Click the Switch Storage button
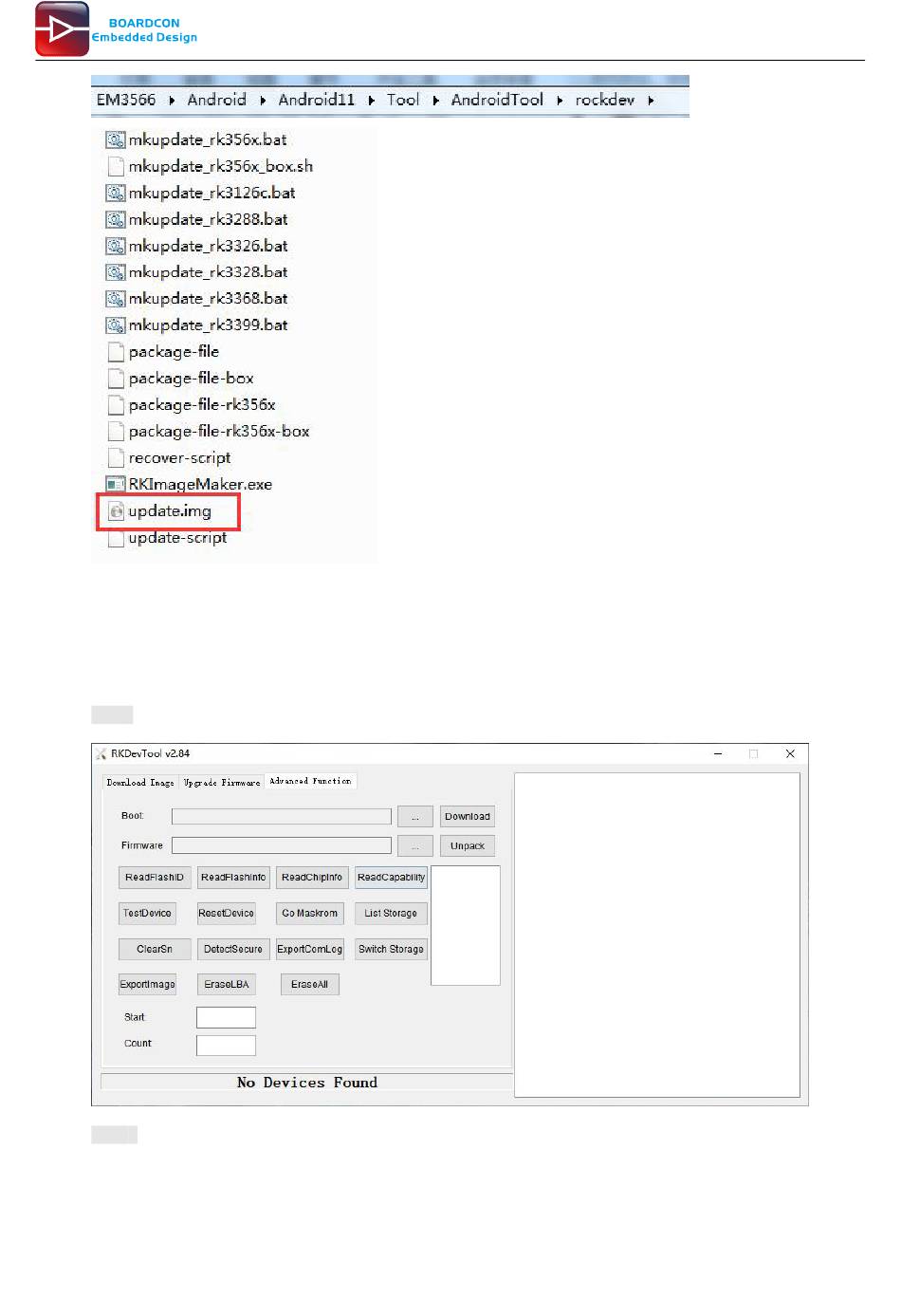901x1316 pixels. point(391,950)
